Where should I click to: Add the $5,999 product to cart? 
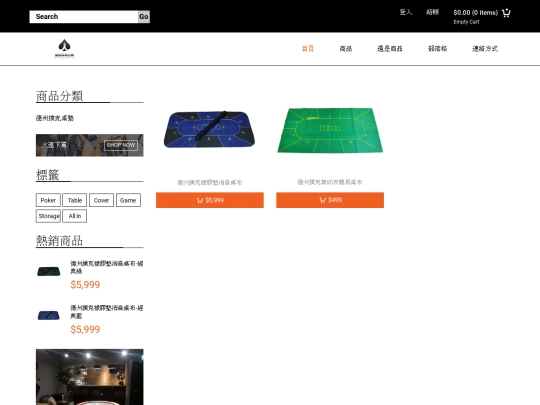(210, 200)
